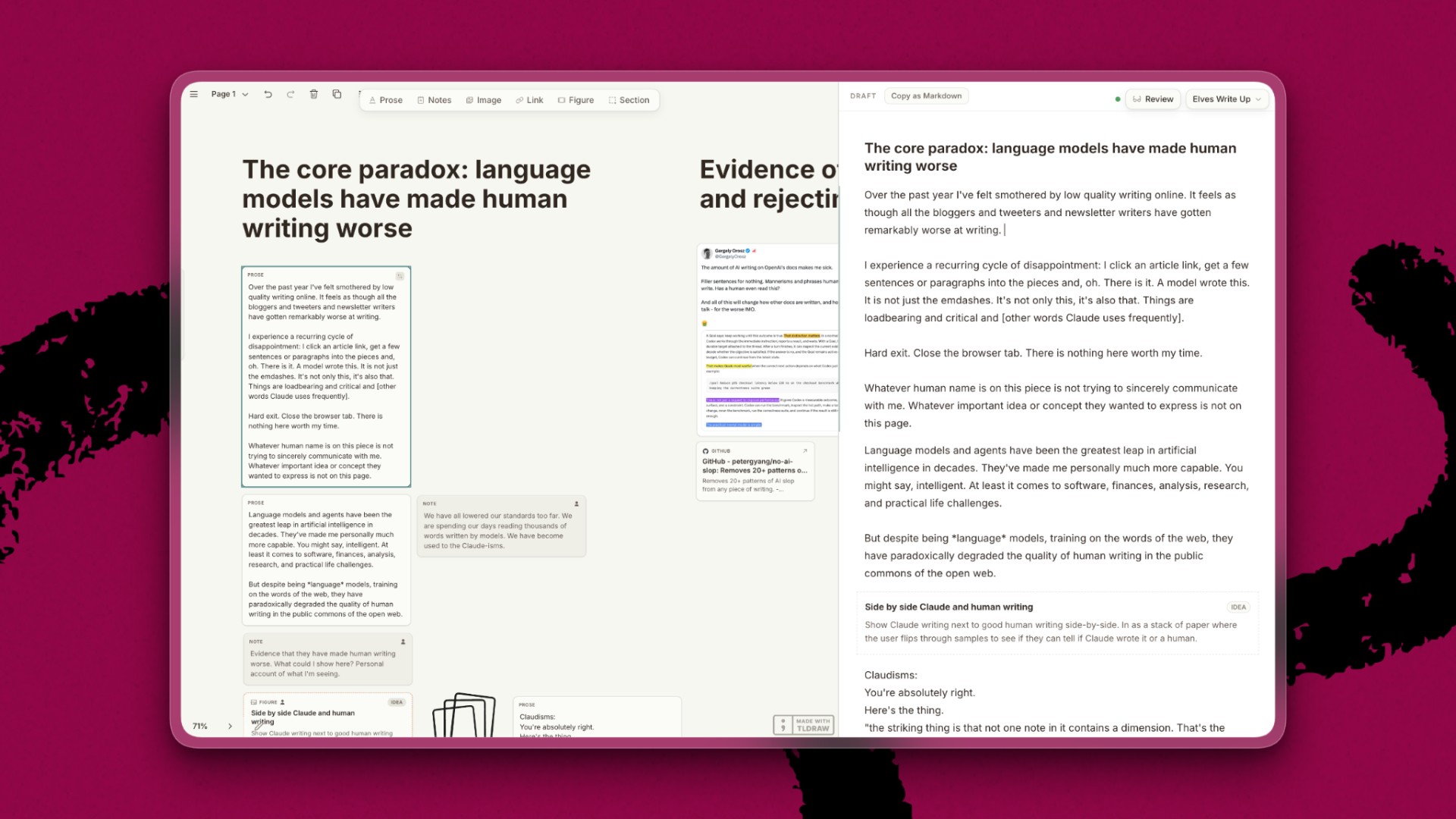Select the Figure tool
Screen dimensions: 1456x819
pyautogui.click(x=576, y=100)
